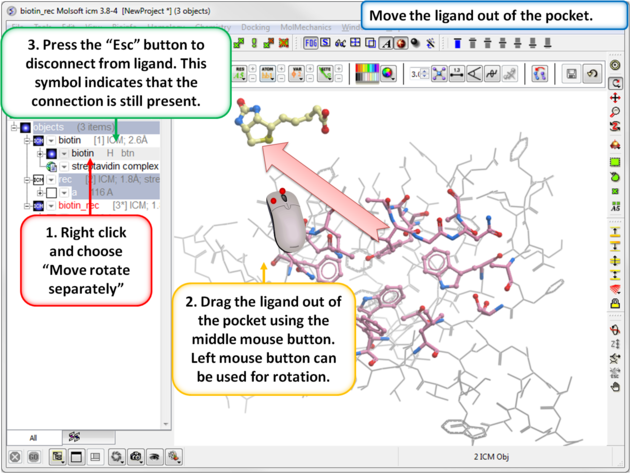Open dropdown arrow next to biotin H btn
This screenshot has width=630, height=473.
pos(63,154)
